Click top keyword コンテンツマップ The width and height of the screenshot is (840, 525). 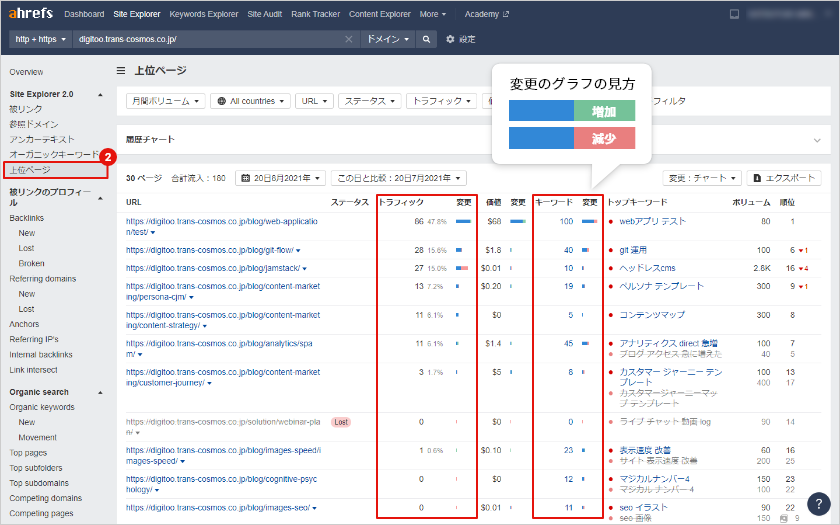652,315
